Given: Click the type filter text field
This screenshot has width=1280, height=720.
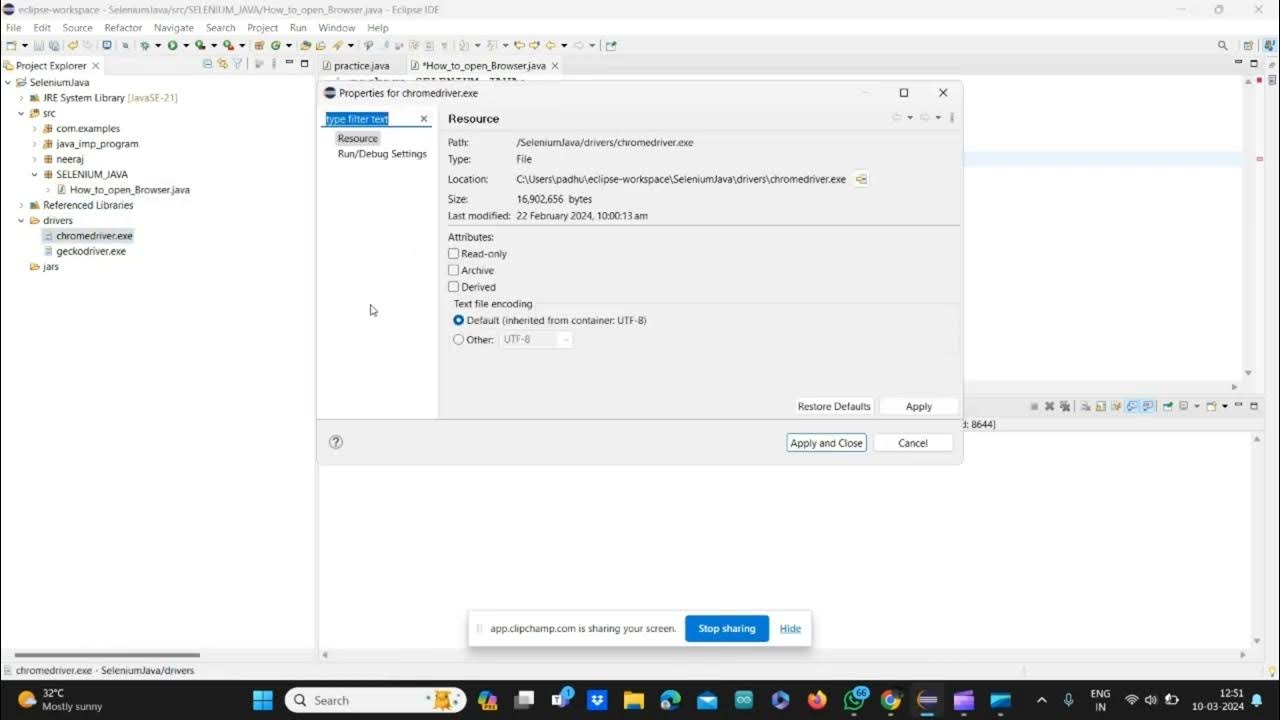Looking at the screenshot, I should [x=371, y=119].
